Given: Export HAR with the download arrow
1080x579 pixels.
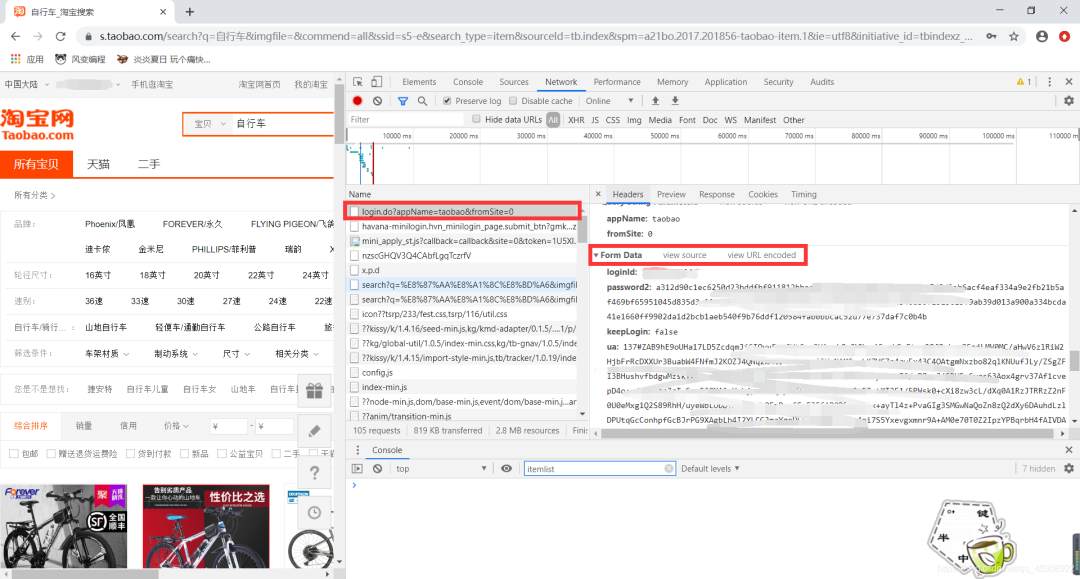Looking at the screenshot, I should point(675,101).
